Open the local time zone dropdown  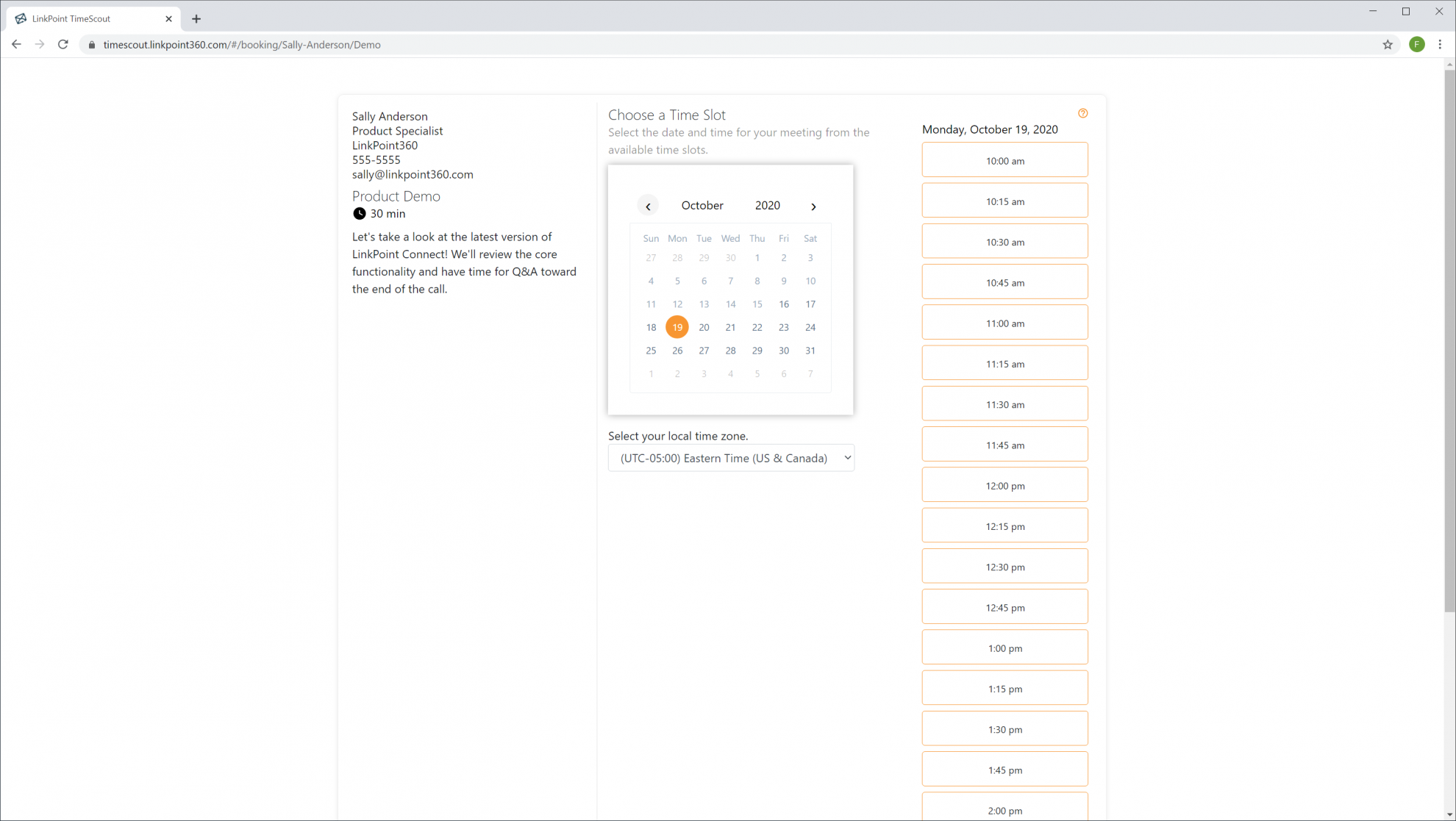[x=730, y=457]
